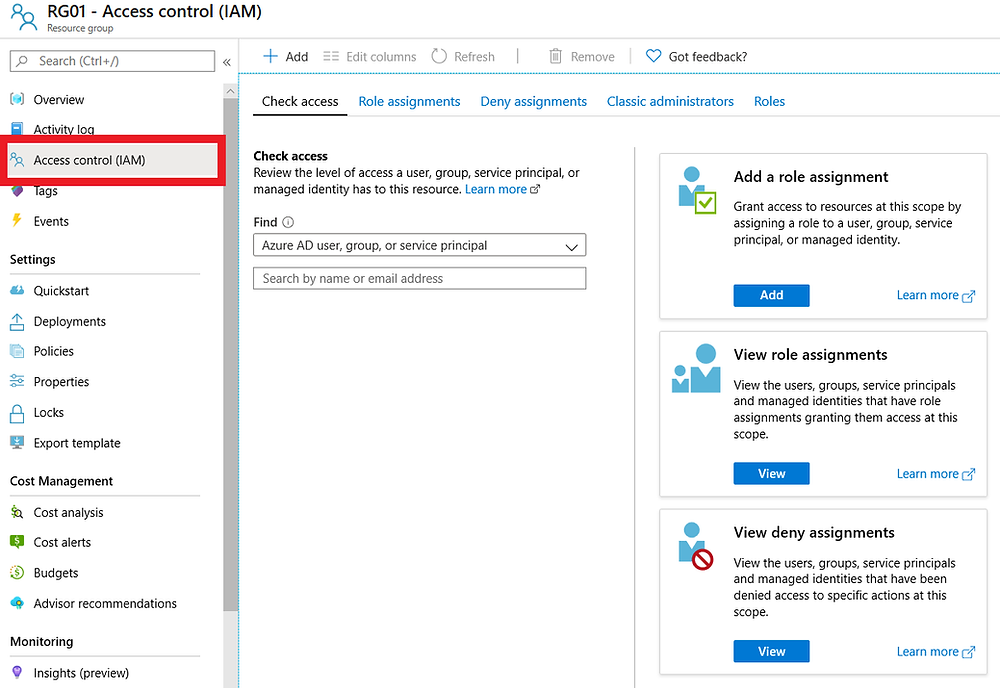Click the Properties sliders icon

tap(17, 381)
